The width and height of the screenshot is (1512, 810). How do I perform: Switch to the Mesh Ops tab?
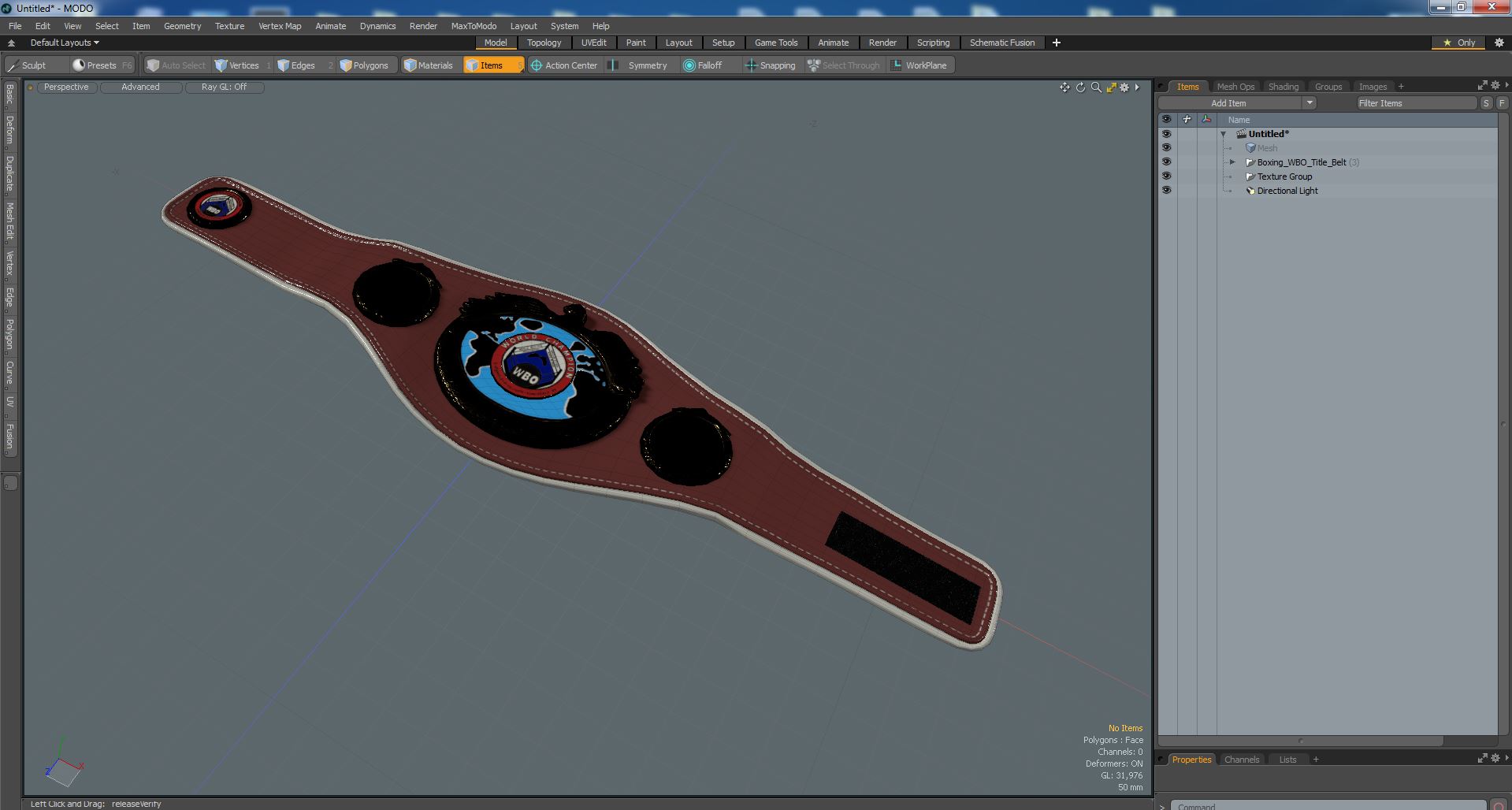tap(1235, 87)
